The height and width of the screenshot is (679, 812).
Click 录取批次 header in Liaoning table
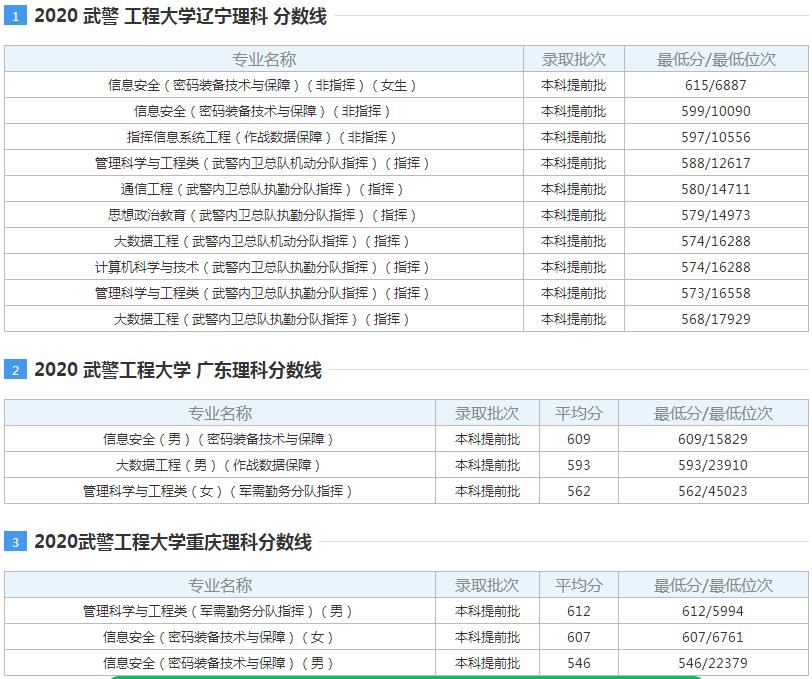(574, 59)
